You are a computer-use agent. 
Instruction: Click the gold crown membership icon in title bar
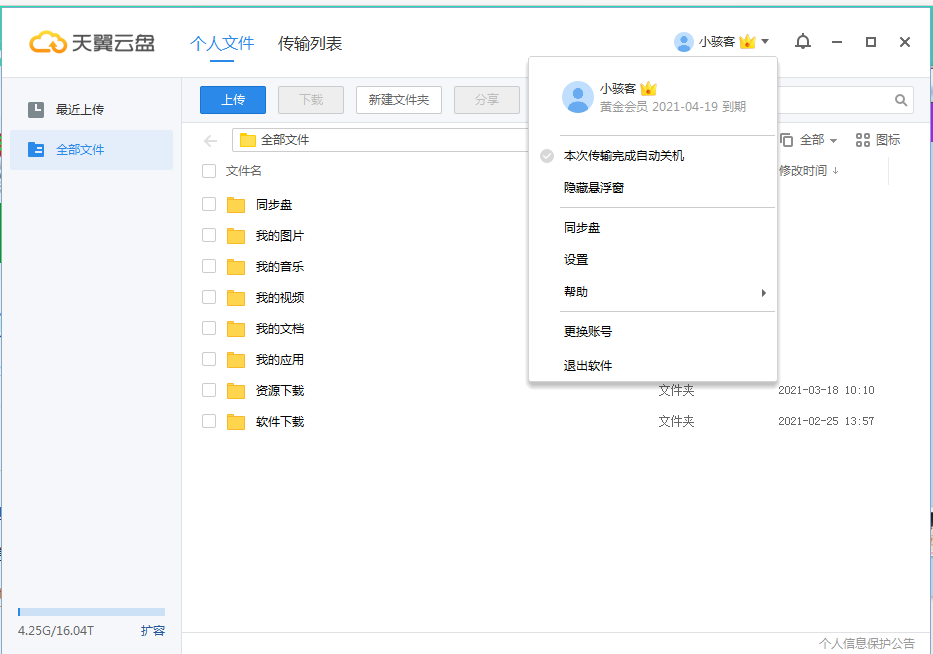(747, 42)
